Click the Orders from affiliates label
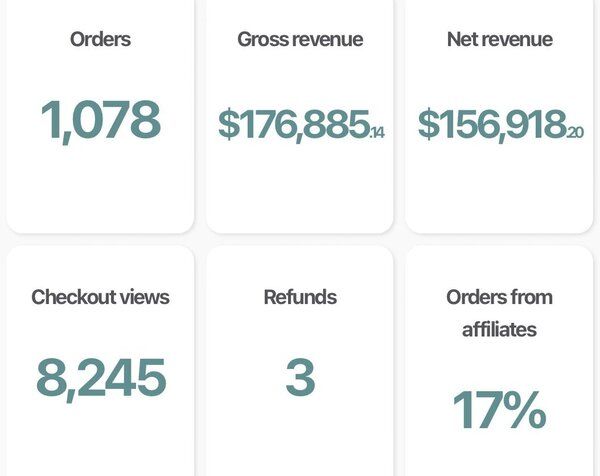Viewport: 600px width, 476px height. pos(500,312)
